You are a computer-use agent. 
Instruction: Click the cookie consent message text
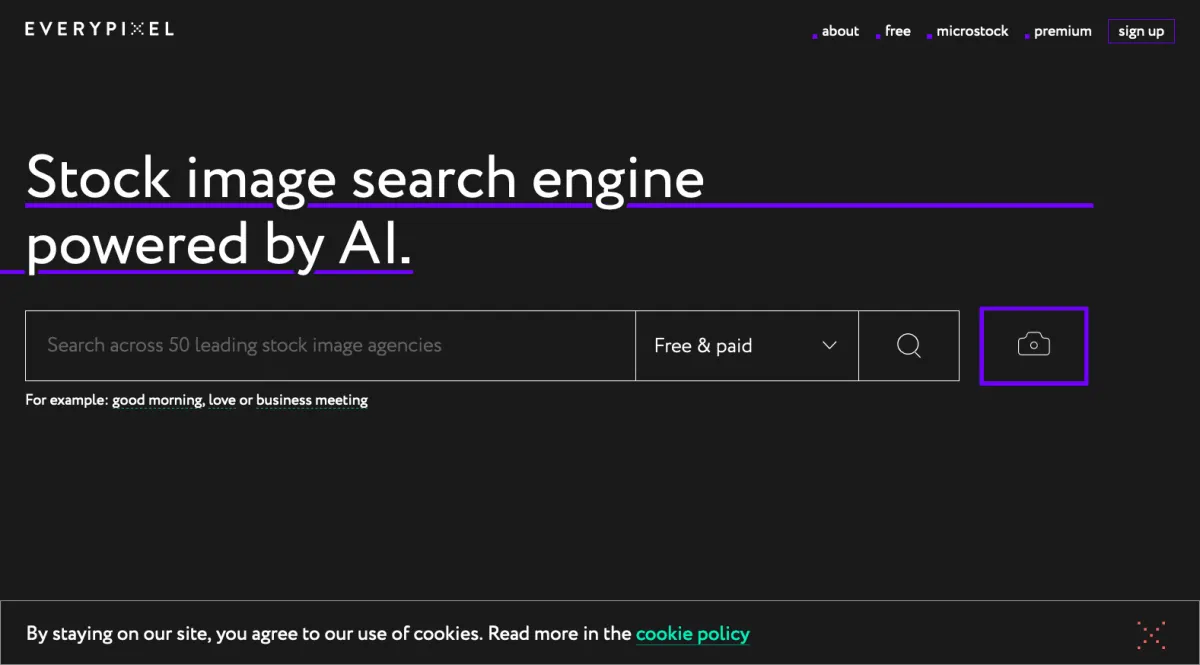coord(328,633)
